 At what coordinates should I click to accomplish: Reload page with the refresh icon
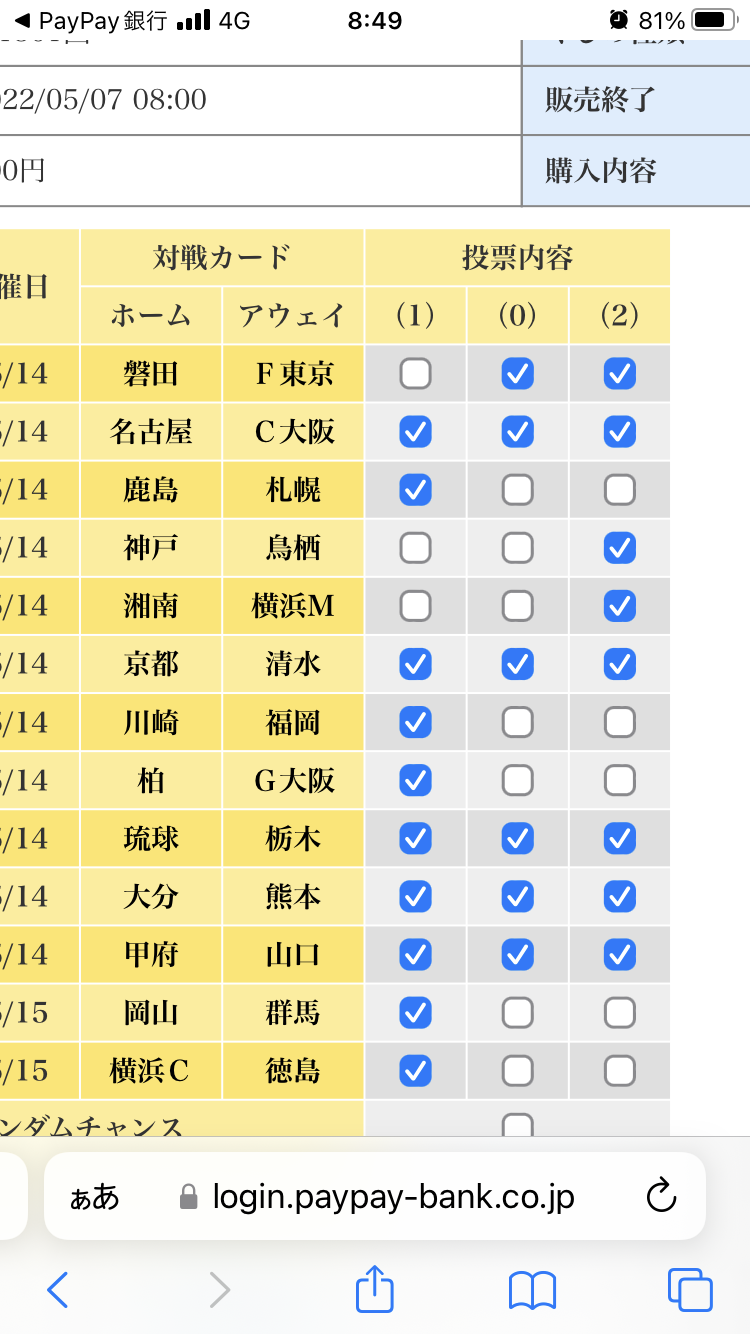662,1196
